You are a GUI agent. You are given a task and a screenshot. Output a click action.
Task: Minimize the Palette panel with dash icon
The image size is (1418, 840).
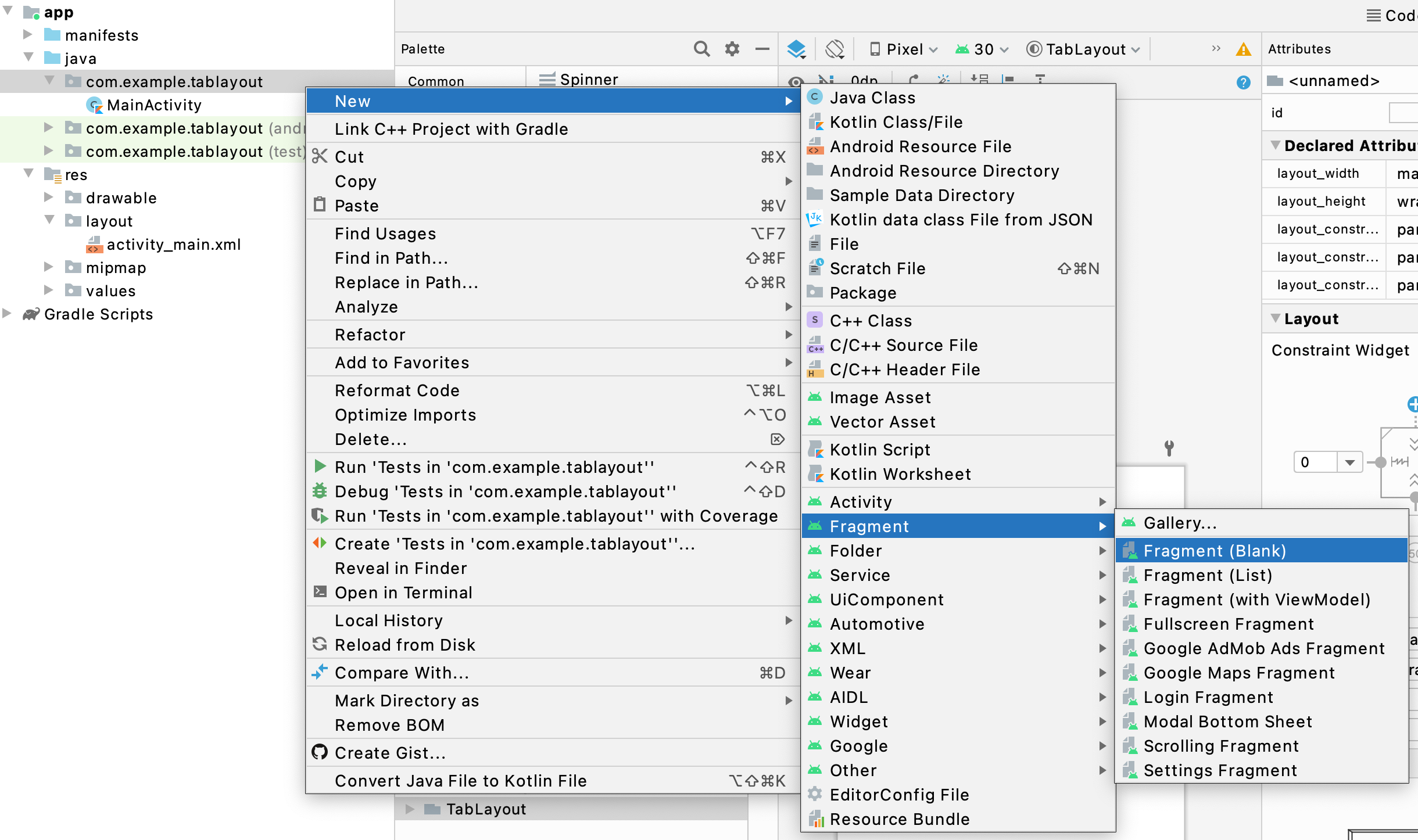pyautogui.click(x=762, y=49)
